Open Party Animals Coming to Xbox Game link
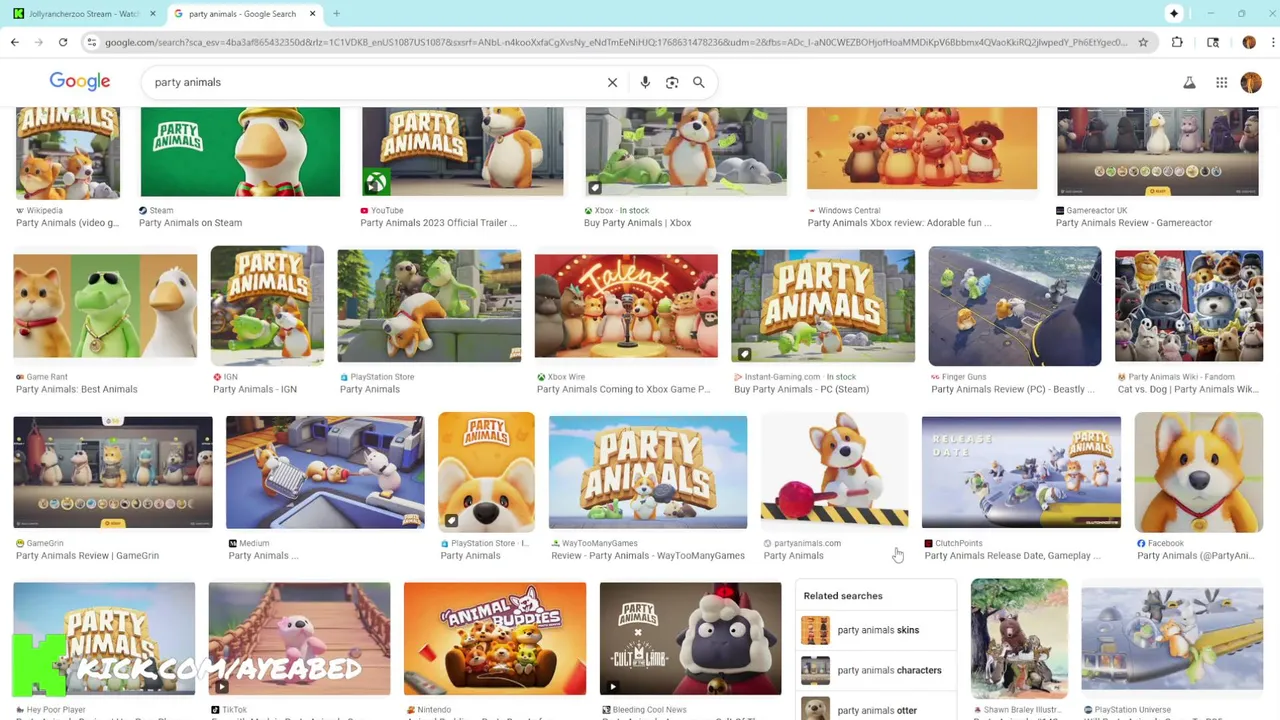The height and width of the screenshot is (720, 1280). tap(623, 389)
